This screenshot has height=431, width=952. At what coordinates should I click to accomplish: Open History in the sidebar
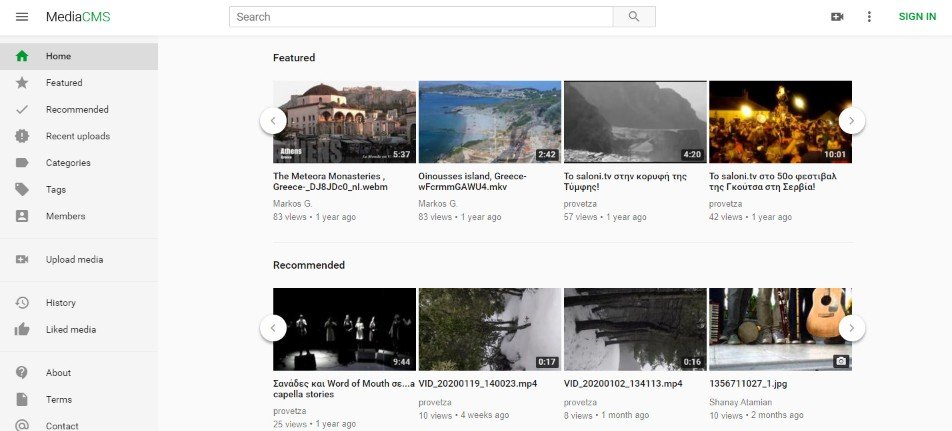79,303
